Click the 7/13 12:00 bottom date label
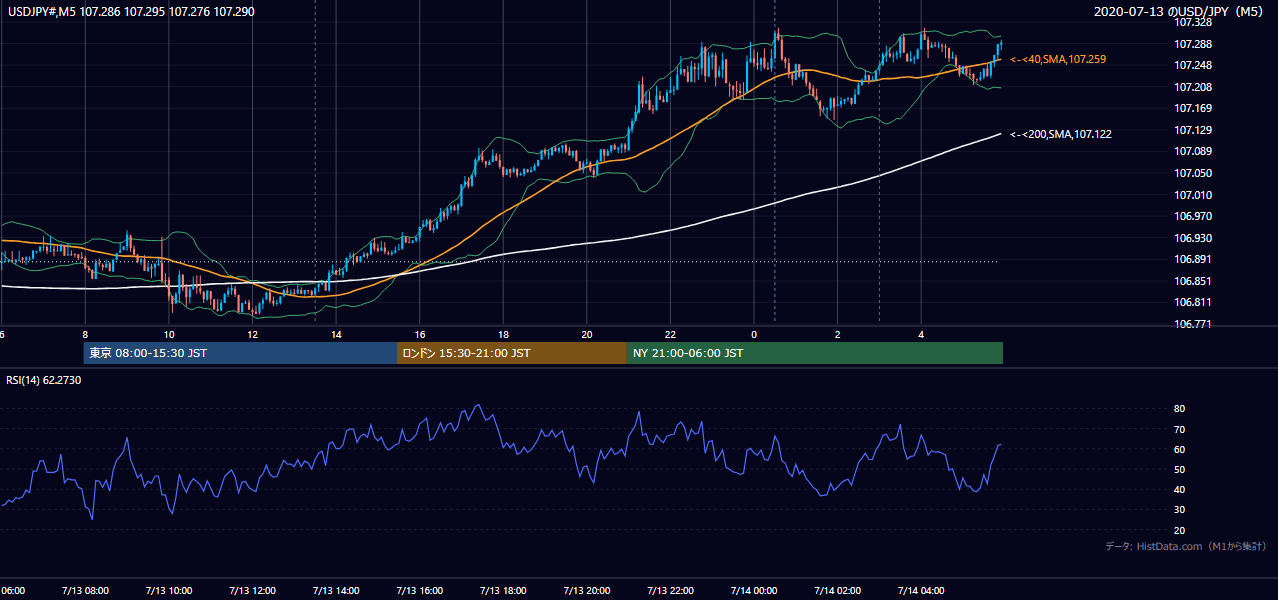Screen dimensions: 1278x600 point(252,590)
